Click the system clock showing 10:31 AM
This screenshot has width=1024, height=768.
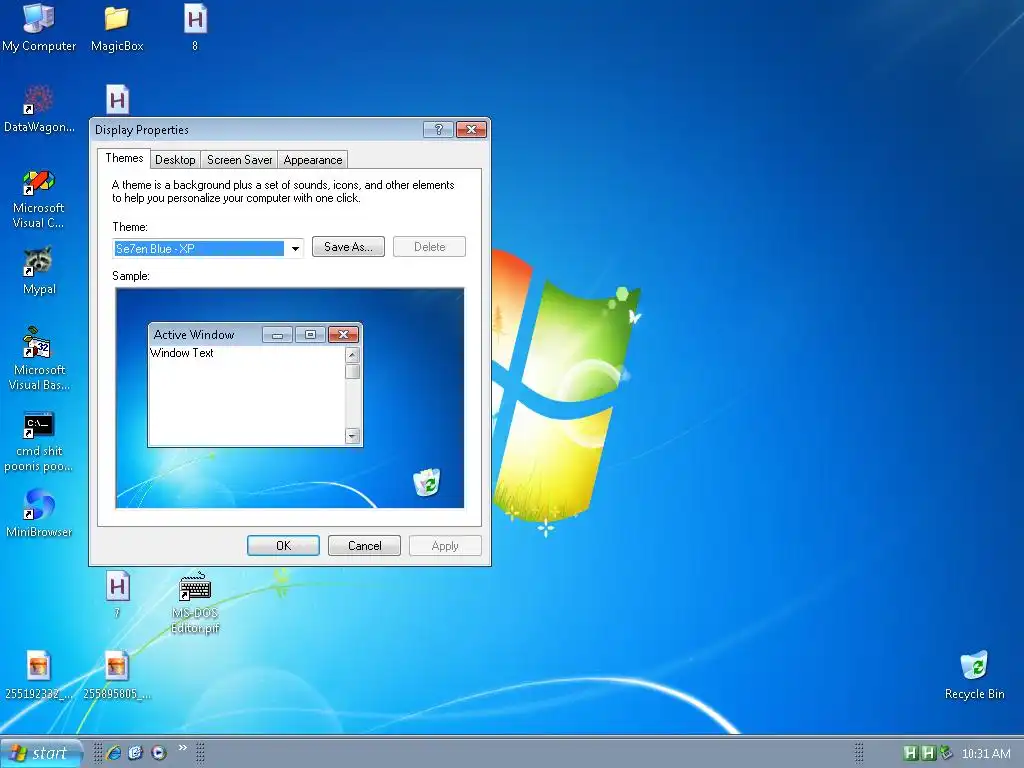pyautogui.click(x=986, y=754)
